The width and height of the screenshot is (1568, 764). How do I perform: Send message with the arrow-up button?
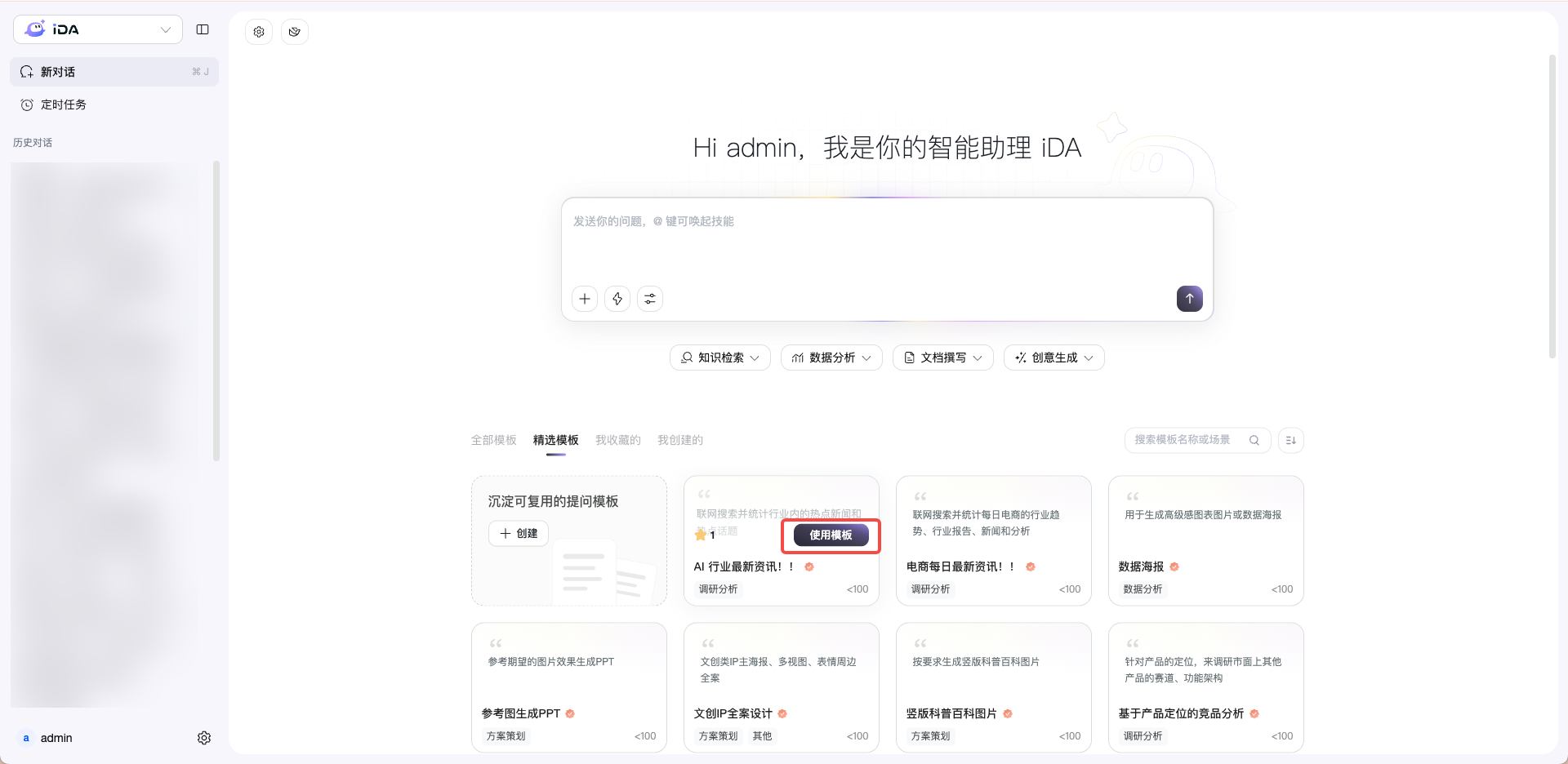pos(1190,299)
